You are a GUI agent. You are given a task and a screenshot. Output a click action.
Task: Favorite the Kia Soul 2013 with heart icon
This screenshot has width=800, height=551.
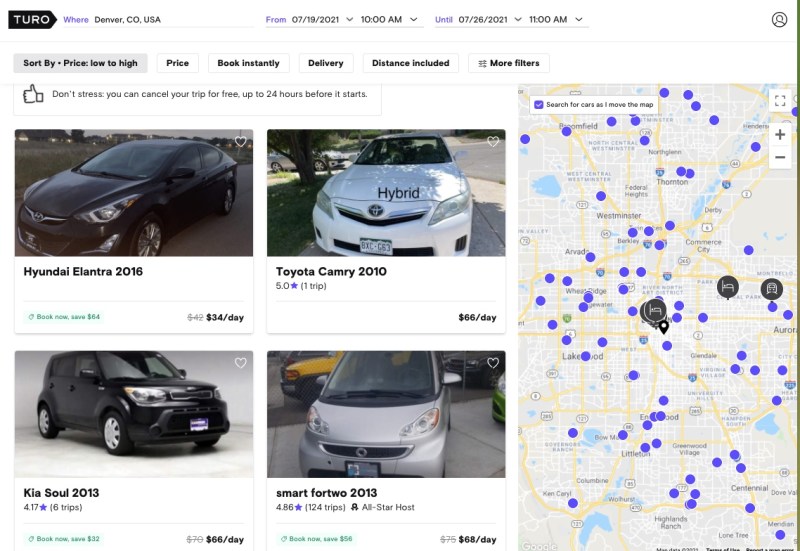[x=240, y=363]
